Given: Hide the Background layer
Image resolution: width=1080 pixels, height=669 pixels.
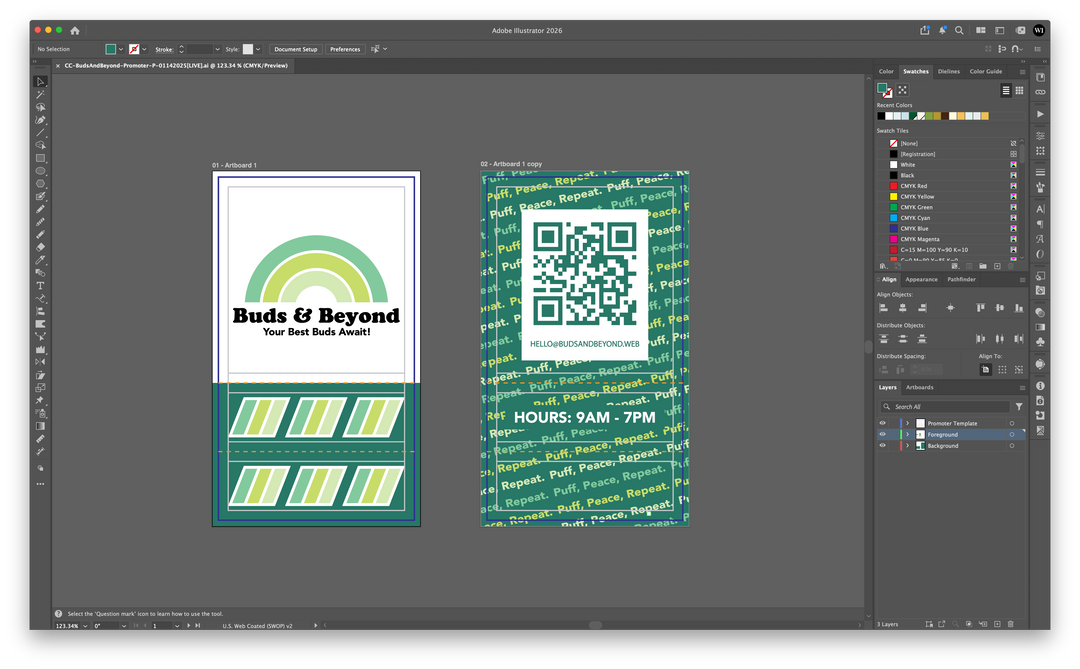Looking at the screenshot, I should click(882, 446).
